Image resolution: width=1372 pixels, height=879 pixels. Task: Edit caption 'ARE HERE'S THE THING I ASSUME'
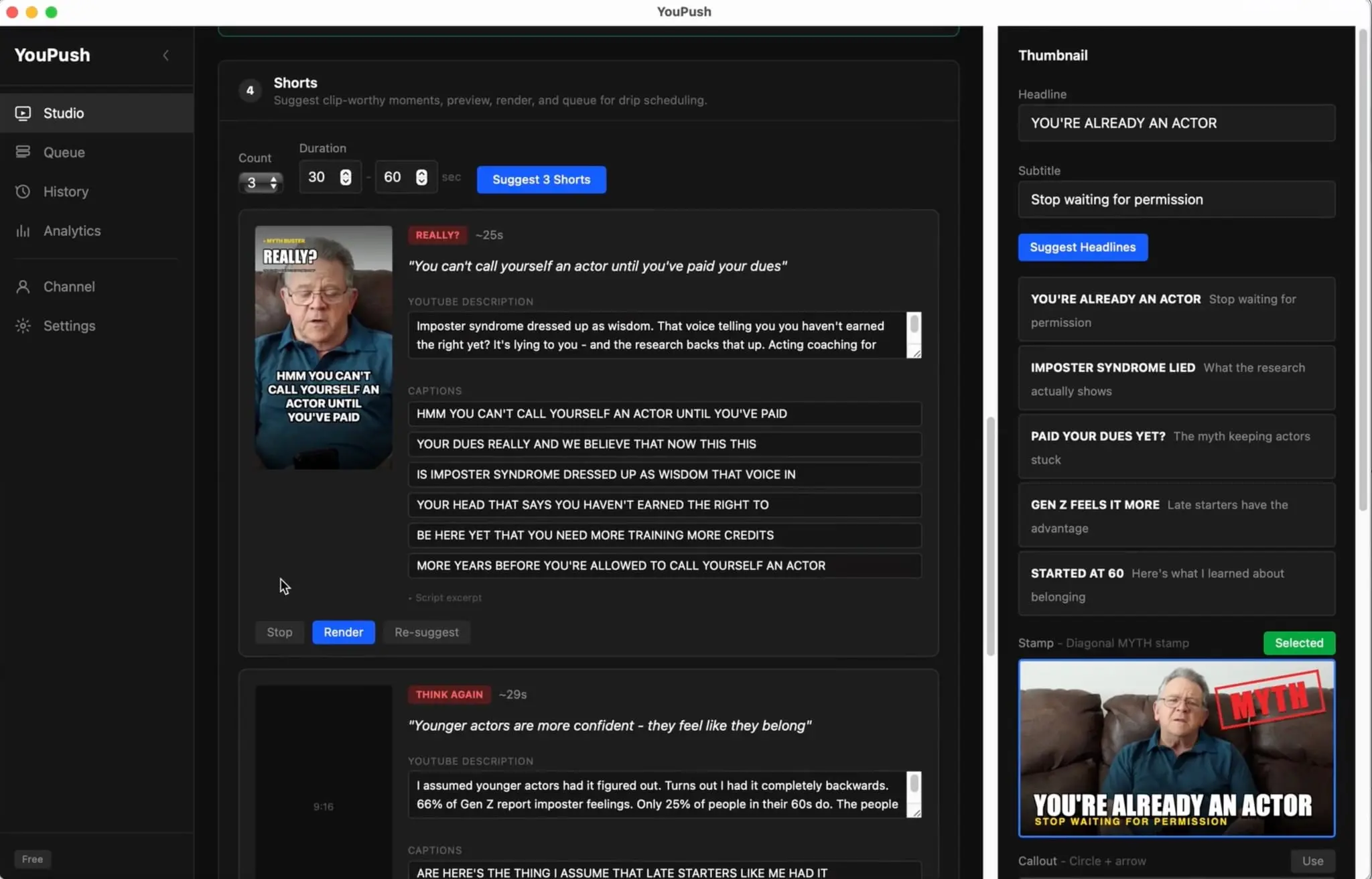[x=665, y=870]
